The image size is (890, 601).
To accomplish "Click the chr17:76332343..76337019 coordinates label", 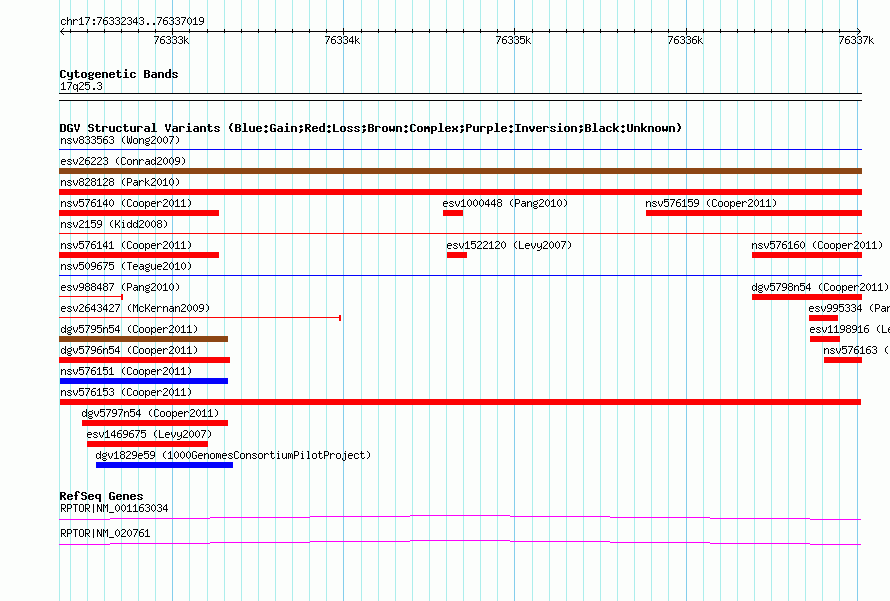I will (132, 21).
